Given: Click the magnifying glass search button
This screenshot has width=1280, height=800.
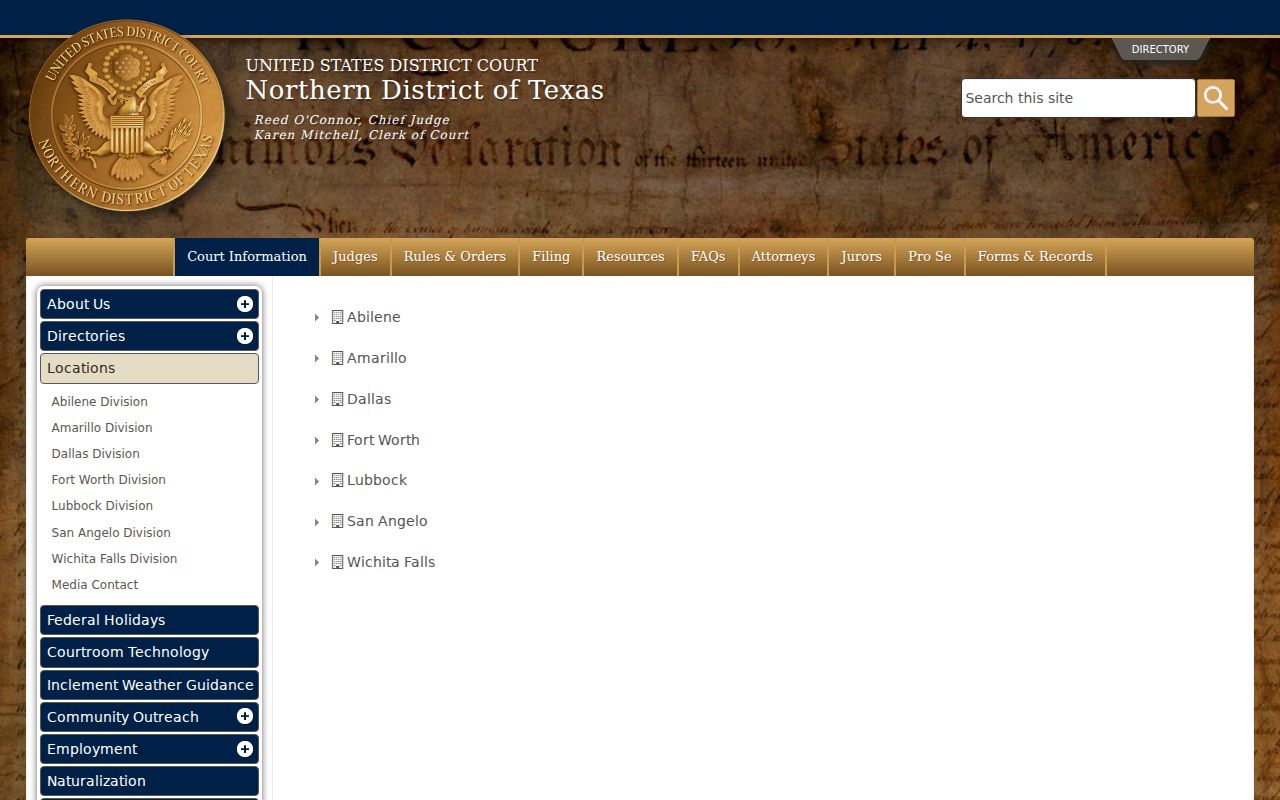Looking at the screenshot, I should tap(1216, 98).
